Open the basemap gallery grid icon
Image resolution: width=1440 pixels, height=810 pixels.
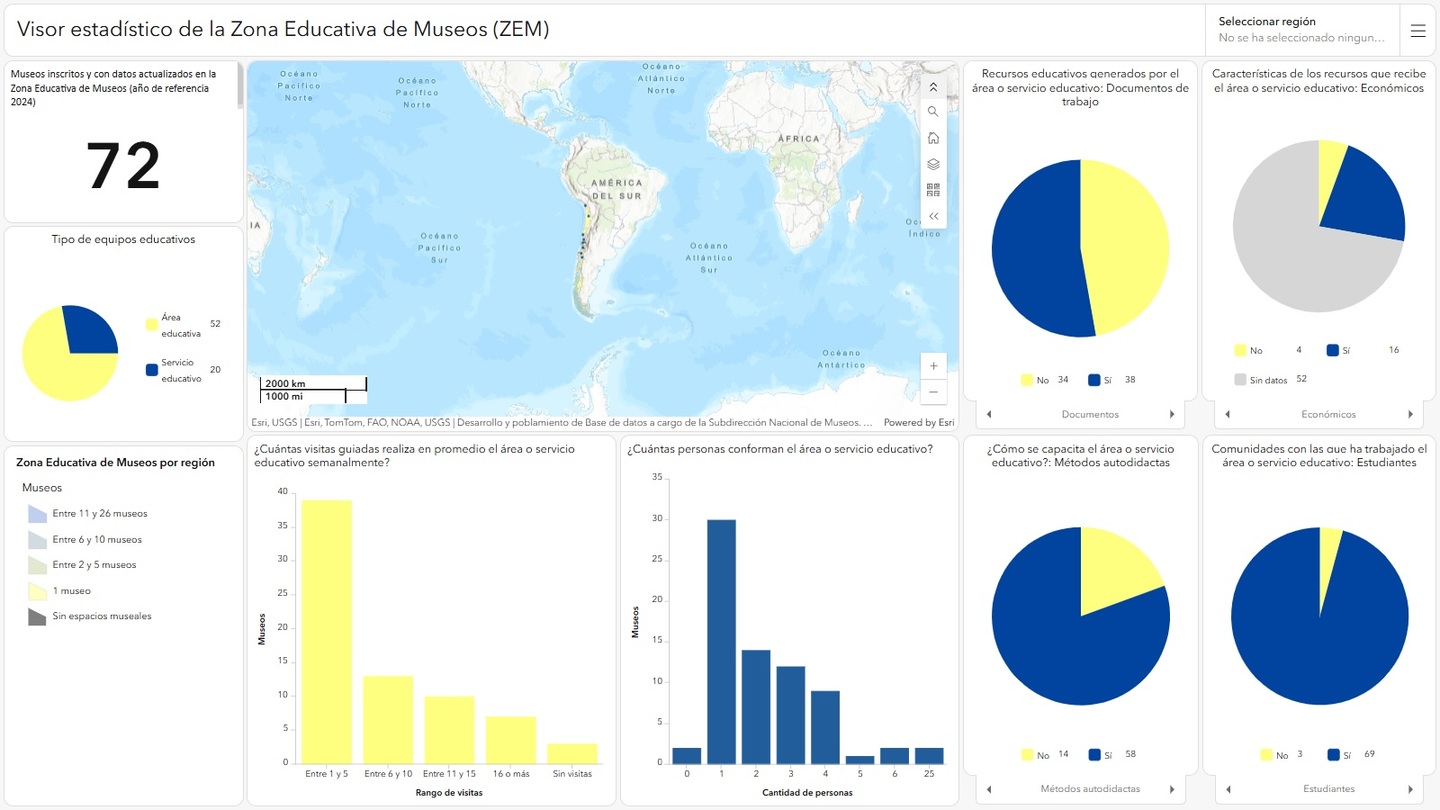pyautogui.click(x=933, y=190)
